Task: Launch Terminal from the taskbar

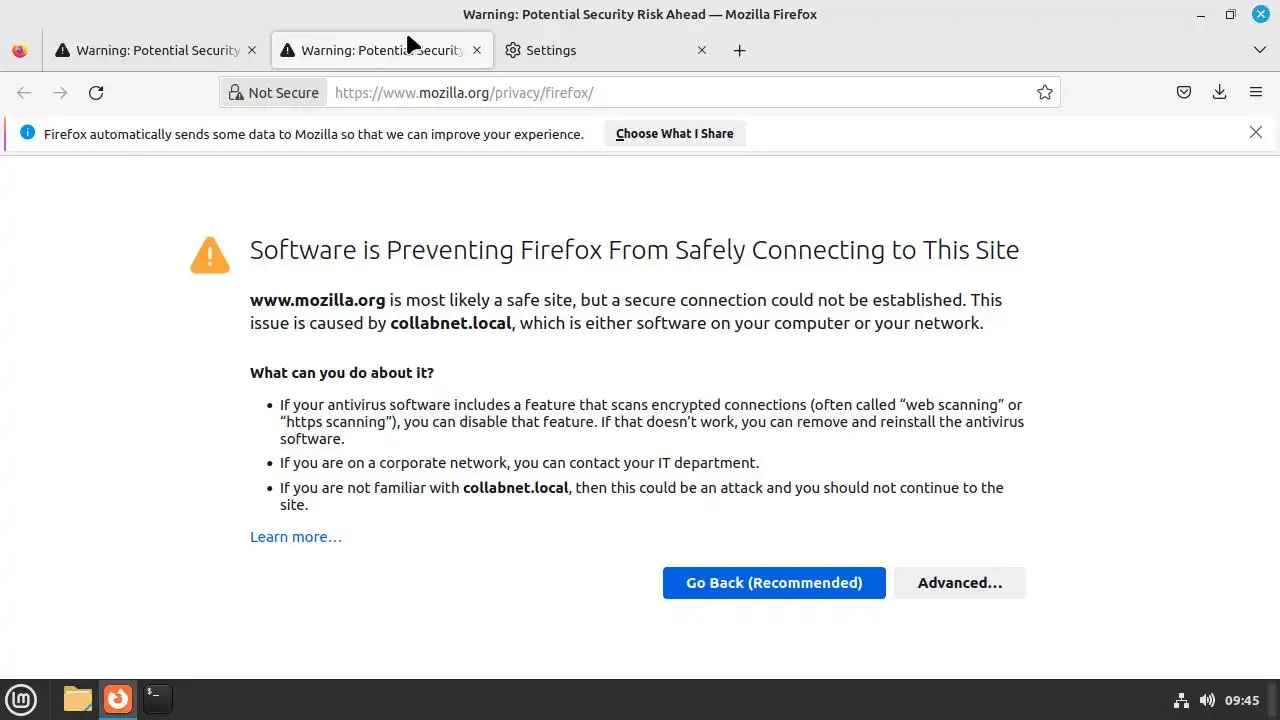Action: coord(157,698)
